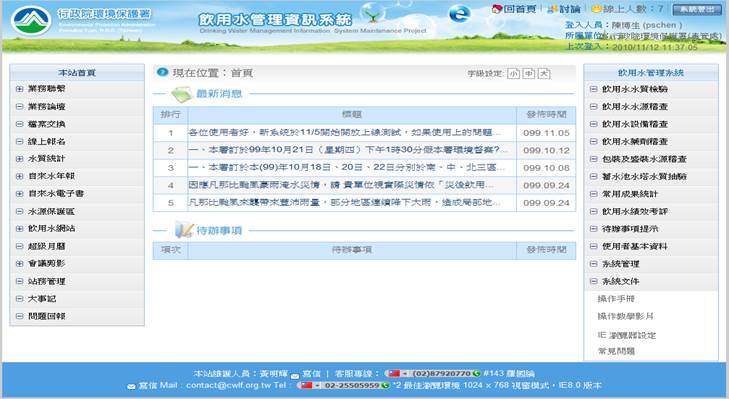Click the green call icon after 02-25505959

point(385,386)
